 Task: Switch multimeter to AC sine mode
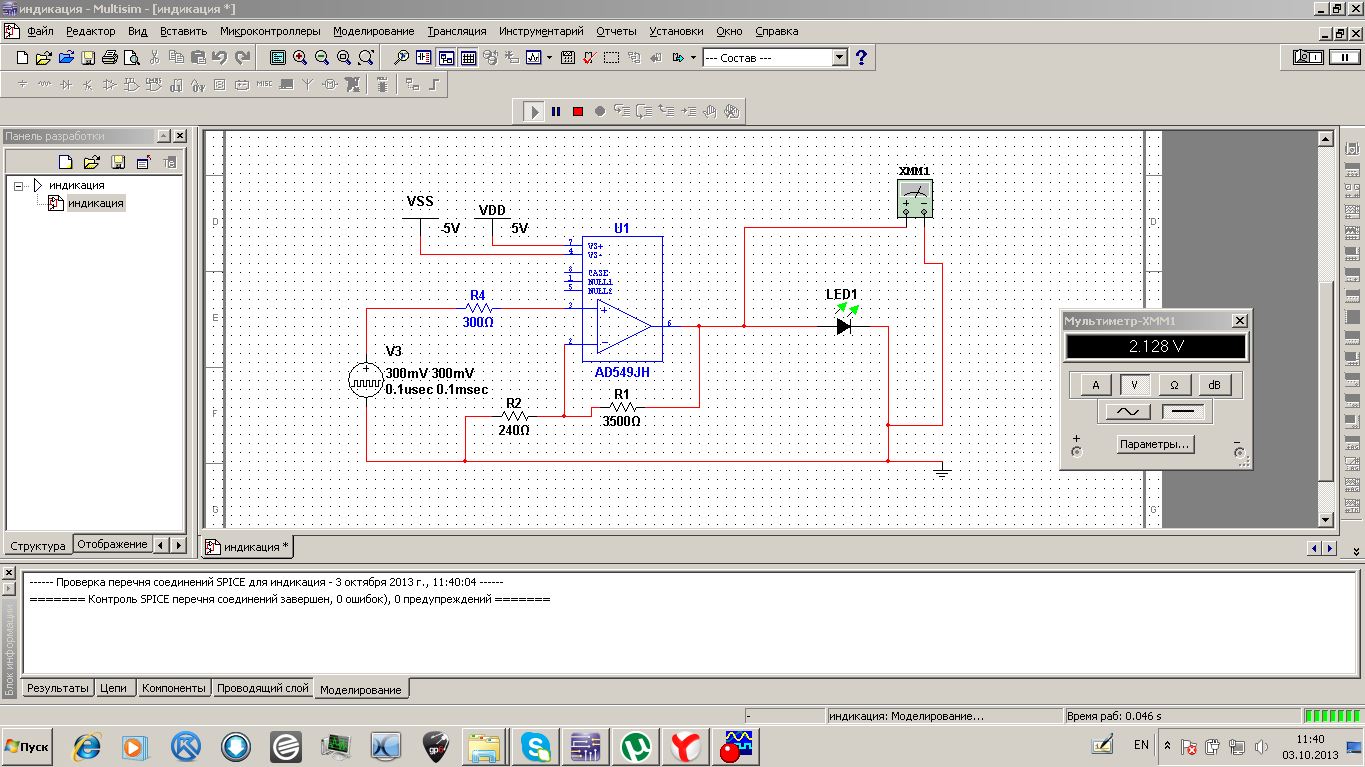(1127, 411)
